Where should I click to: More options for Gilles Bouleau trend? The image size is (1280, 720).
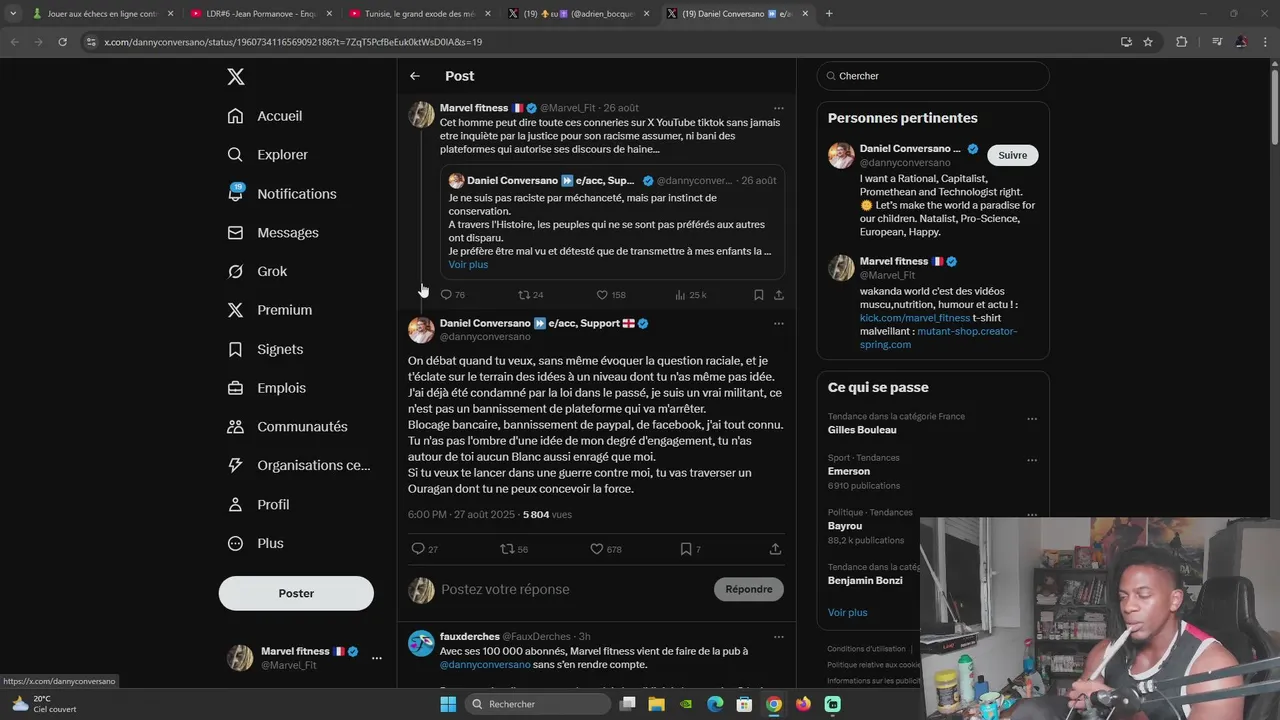pyautogui.click(x=1032, y=419)
